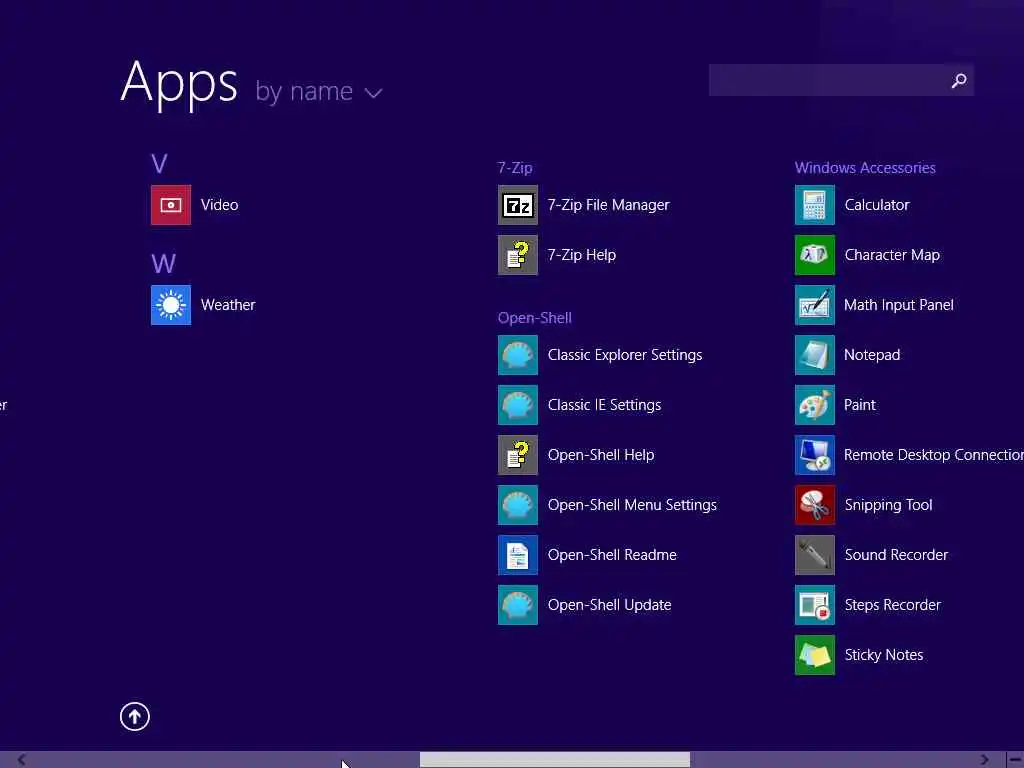Click the '7-Zip Help' label
The image size is (1024, 768).
pos(582,255)
